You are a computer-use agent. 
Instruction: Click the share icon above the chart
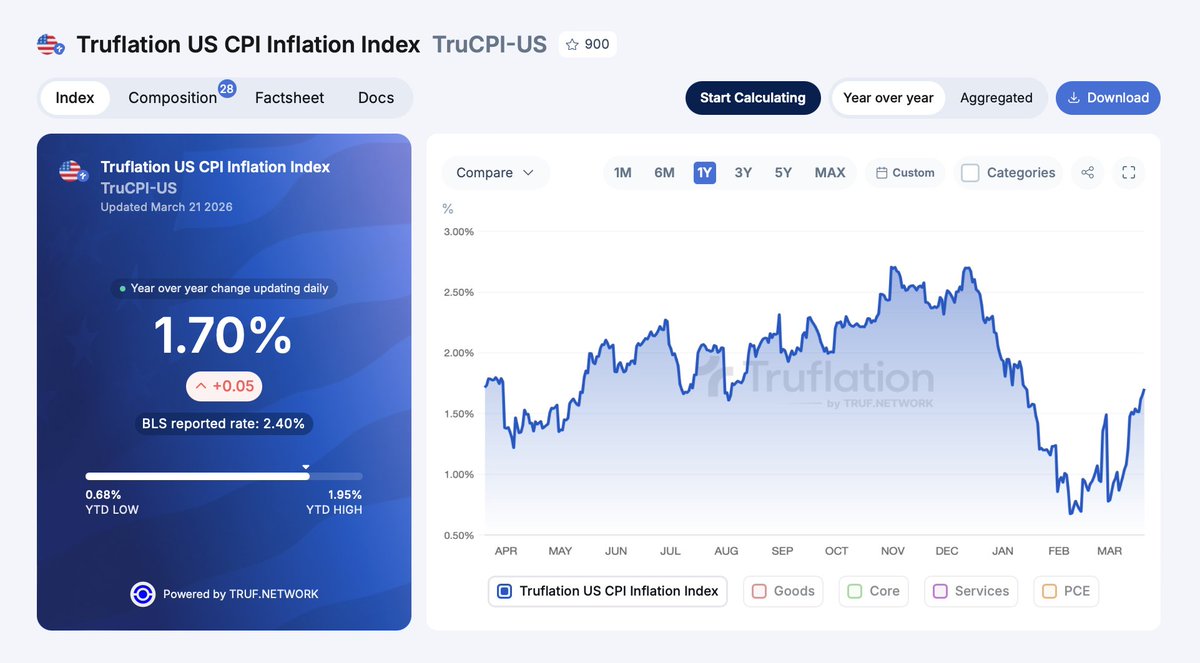pyautogui.click(x=1087, y=173)
